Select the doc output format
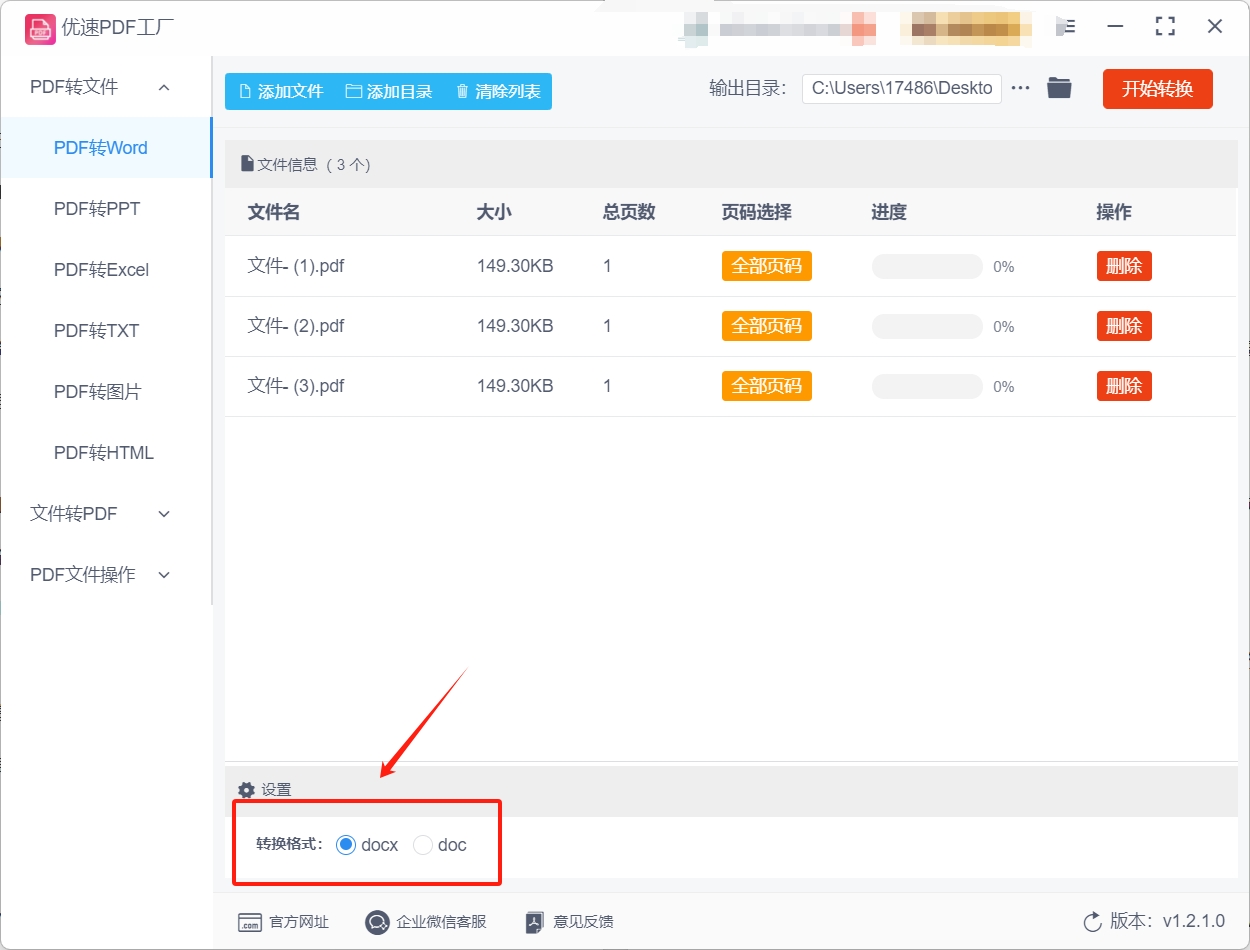 click(422, 844)
